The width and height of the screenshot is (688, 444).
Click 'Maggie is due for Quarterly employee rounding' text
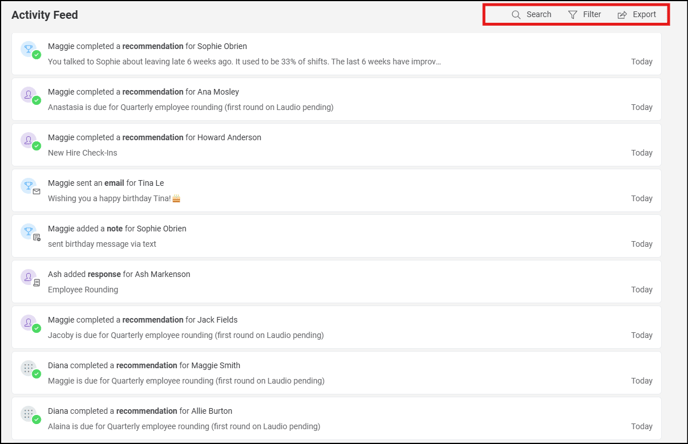click(186, 381)
